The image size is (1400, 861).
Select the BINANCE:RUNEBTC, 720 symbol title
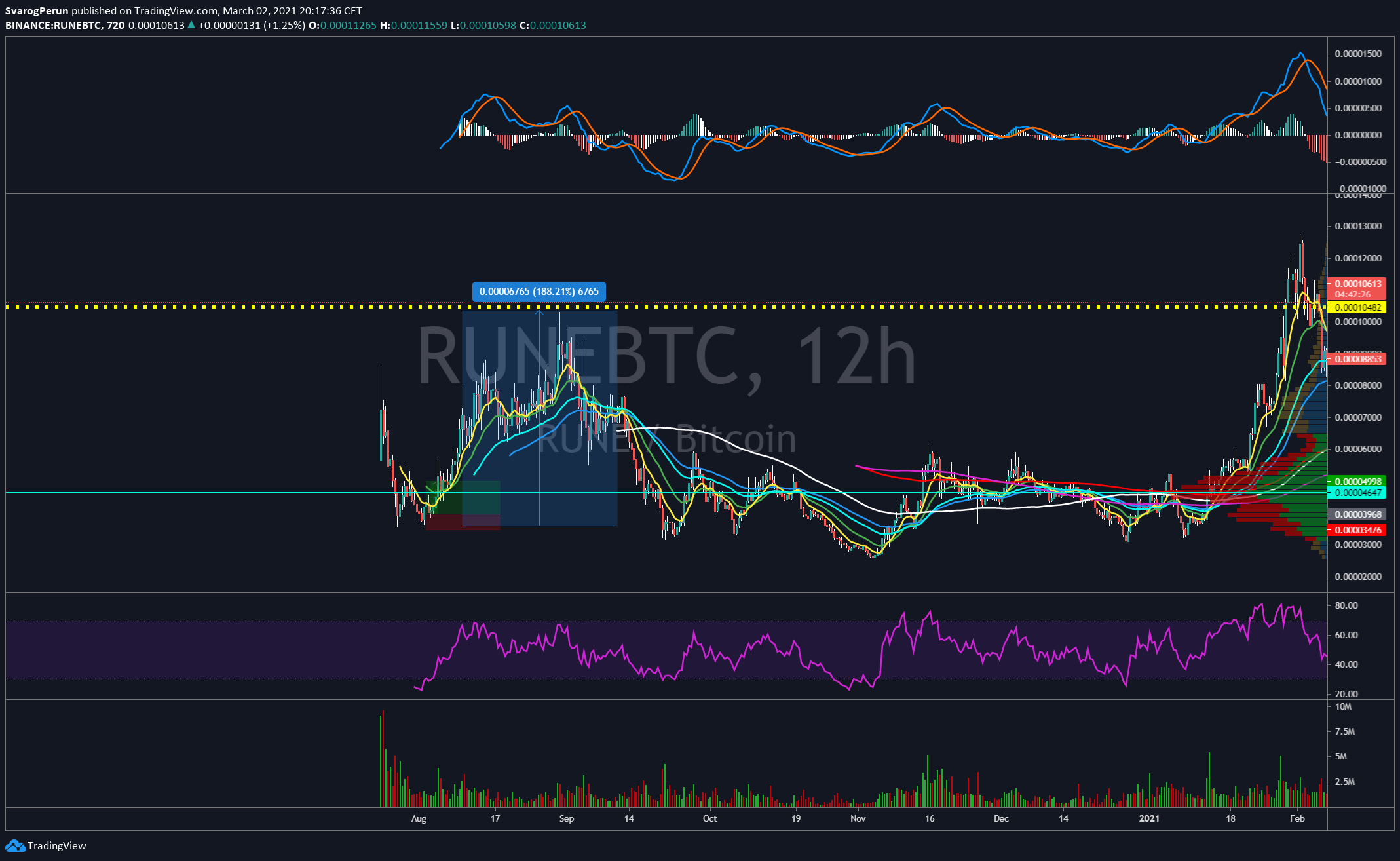pyautogui.click(x=65, y=25)
